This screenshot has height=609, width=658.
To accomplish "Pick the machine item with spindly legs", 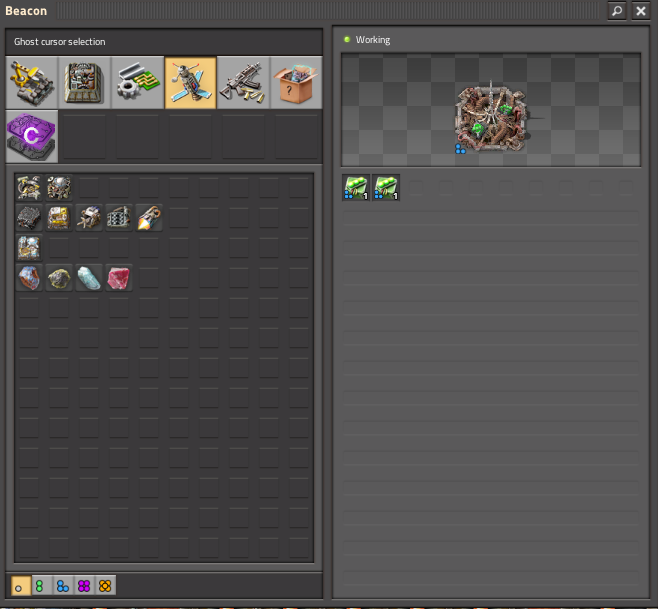I will [x=89, y=218].
